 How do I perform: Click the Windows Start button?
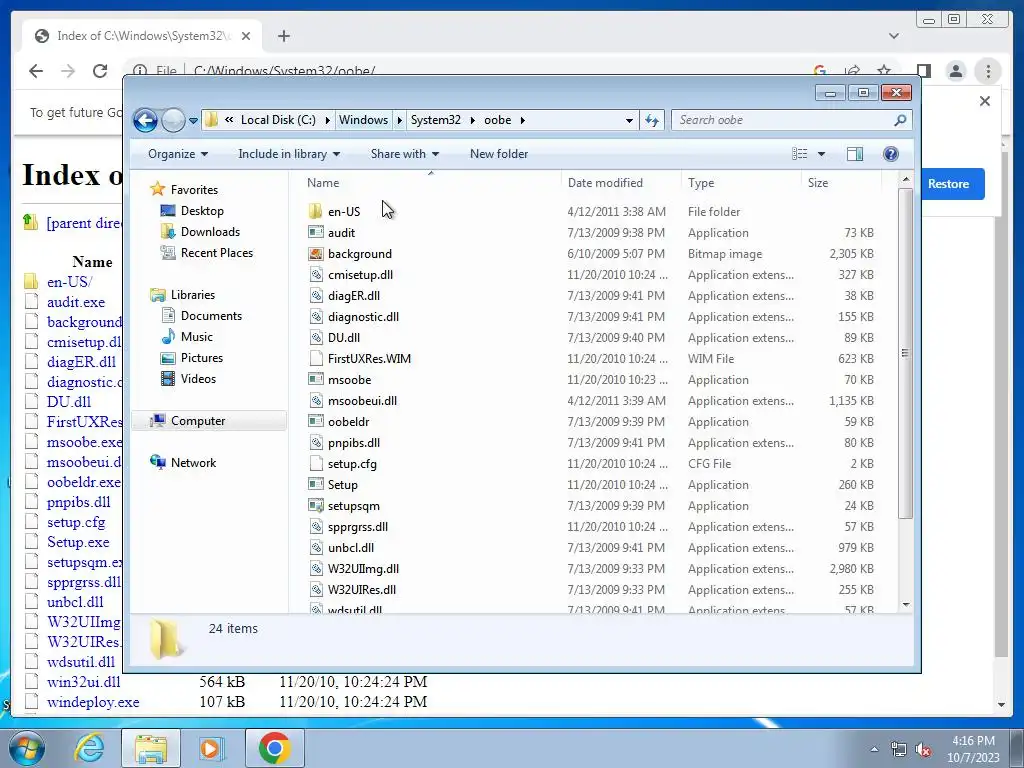point(25,748)
